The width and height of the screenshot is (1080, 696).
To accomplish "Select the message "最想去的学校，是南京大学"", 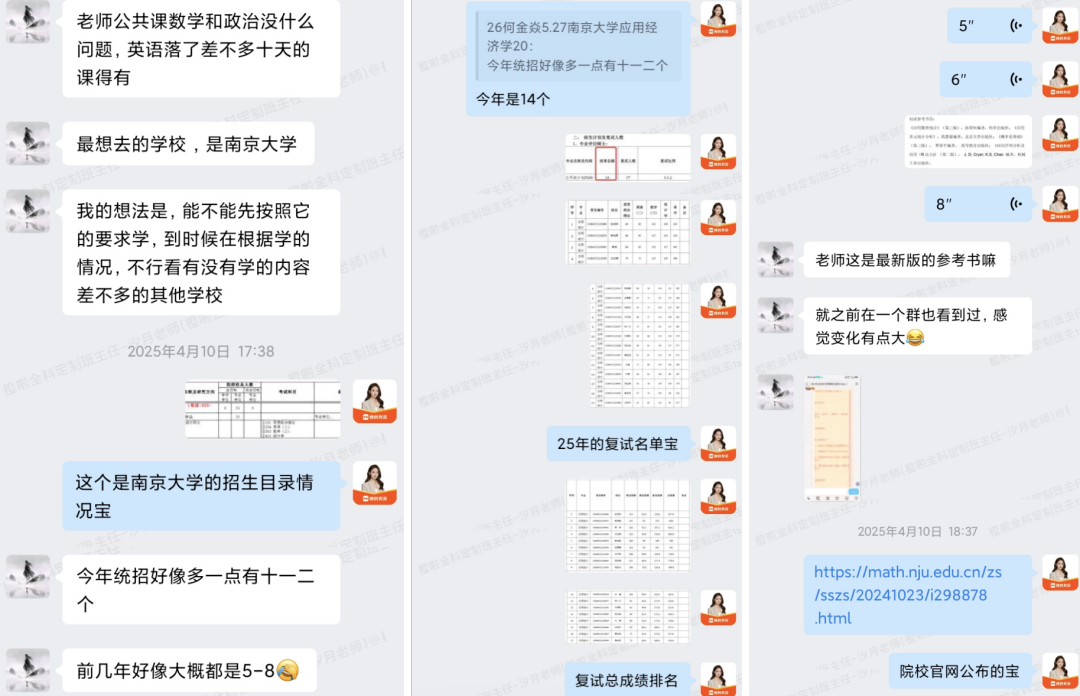I will click(x=188, y=143).
